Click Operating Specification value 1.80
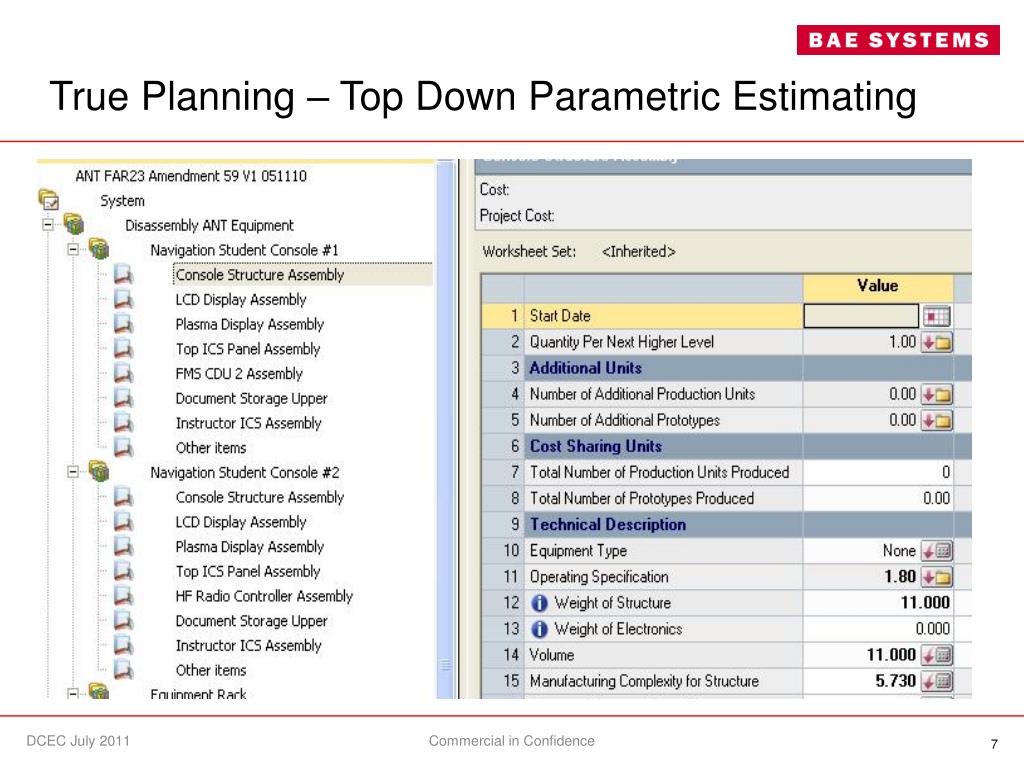The width and height of the screenshot is (1024, 768). [900, 577]
